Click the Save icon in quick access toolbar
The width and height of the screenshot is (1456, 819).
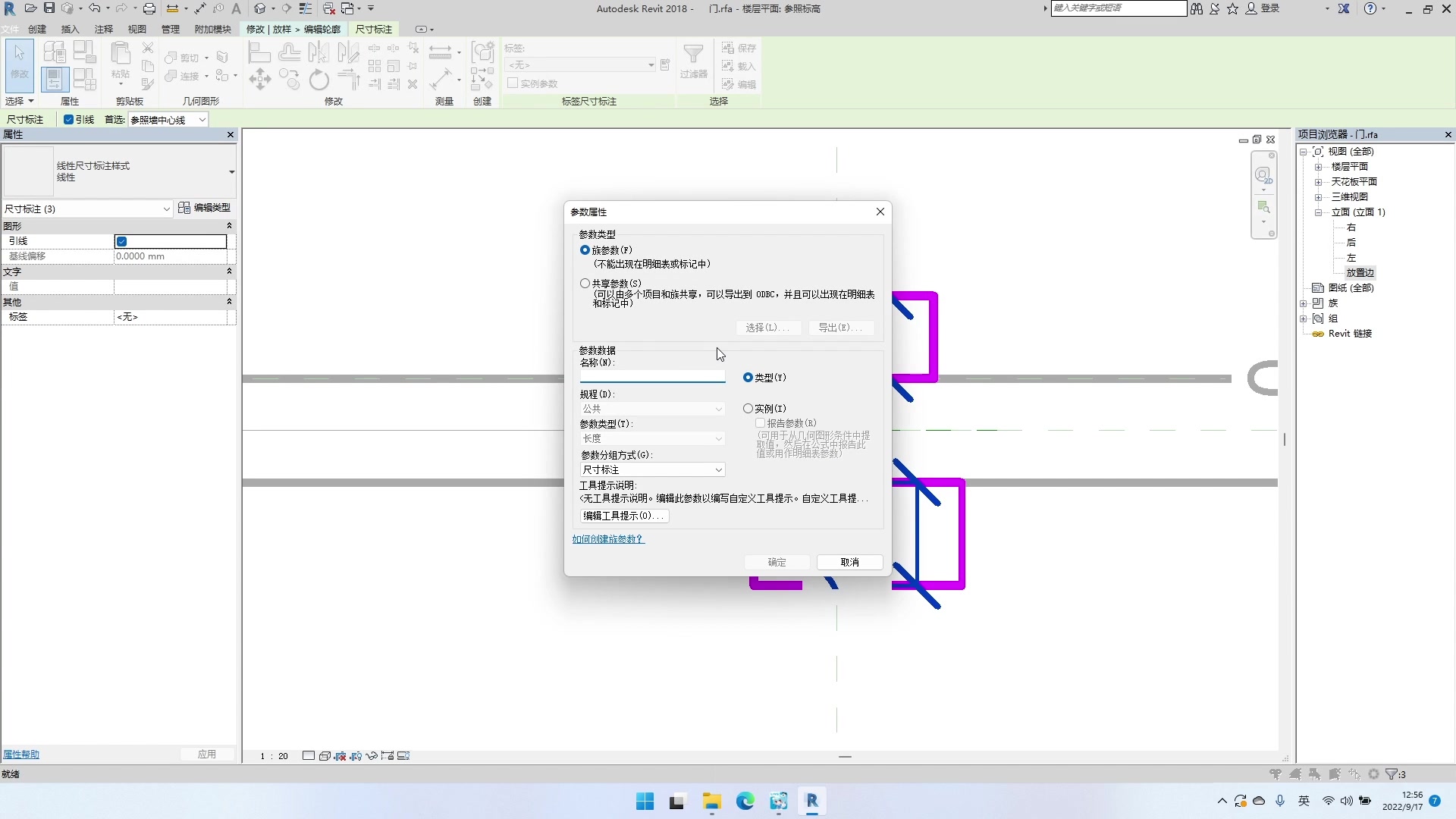pos(49,8)
